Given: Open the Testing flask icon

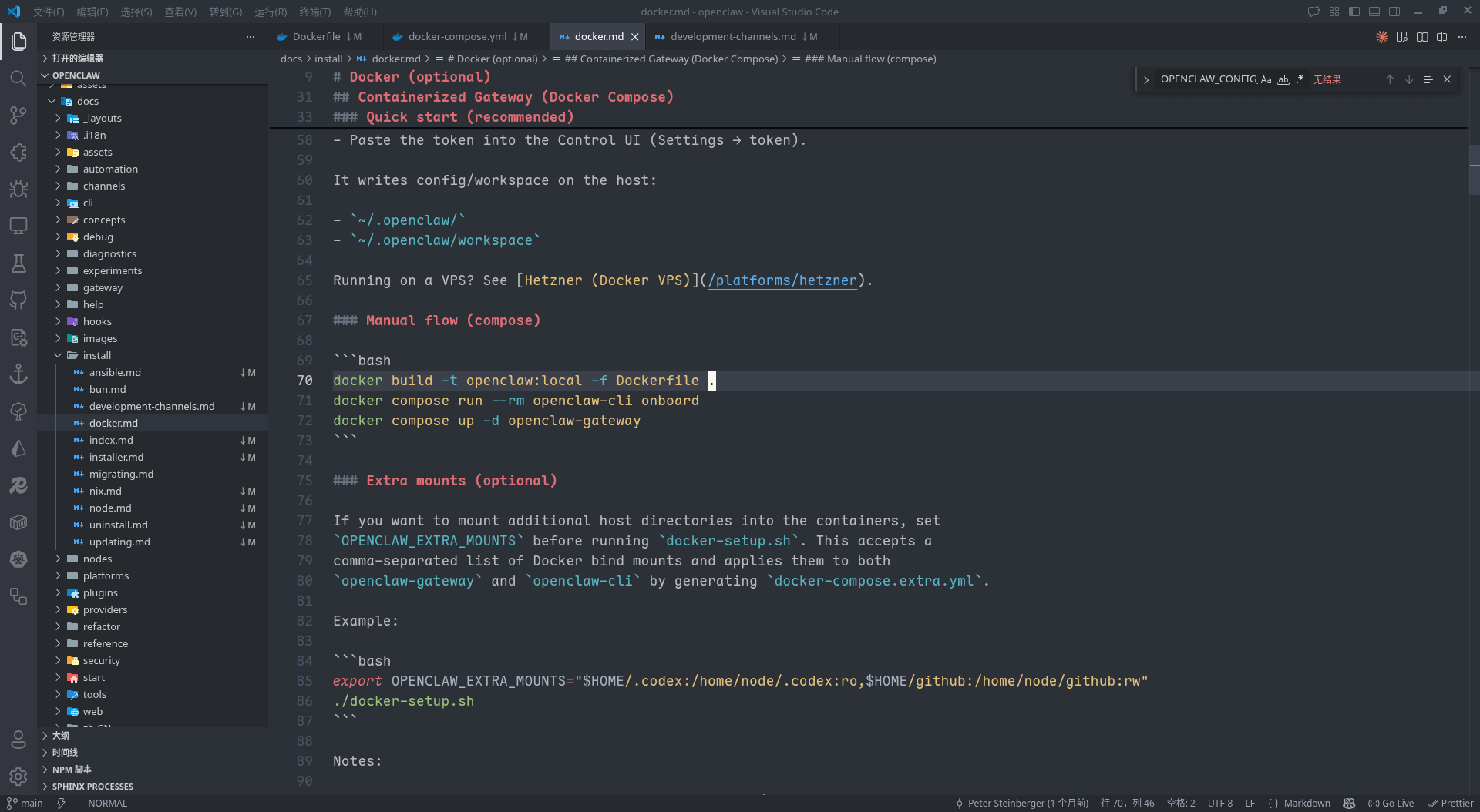Looking at the screenshot, I should point(18,263).
